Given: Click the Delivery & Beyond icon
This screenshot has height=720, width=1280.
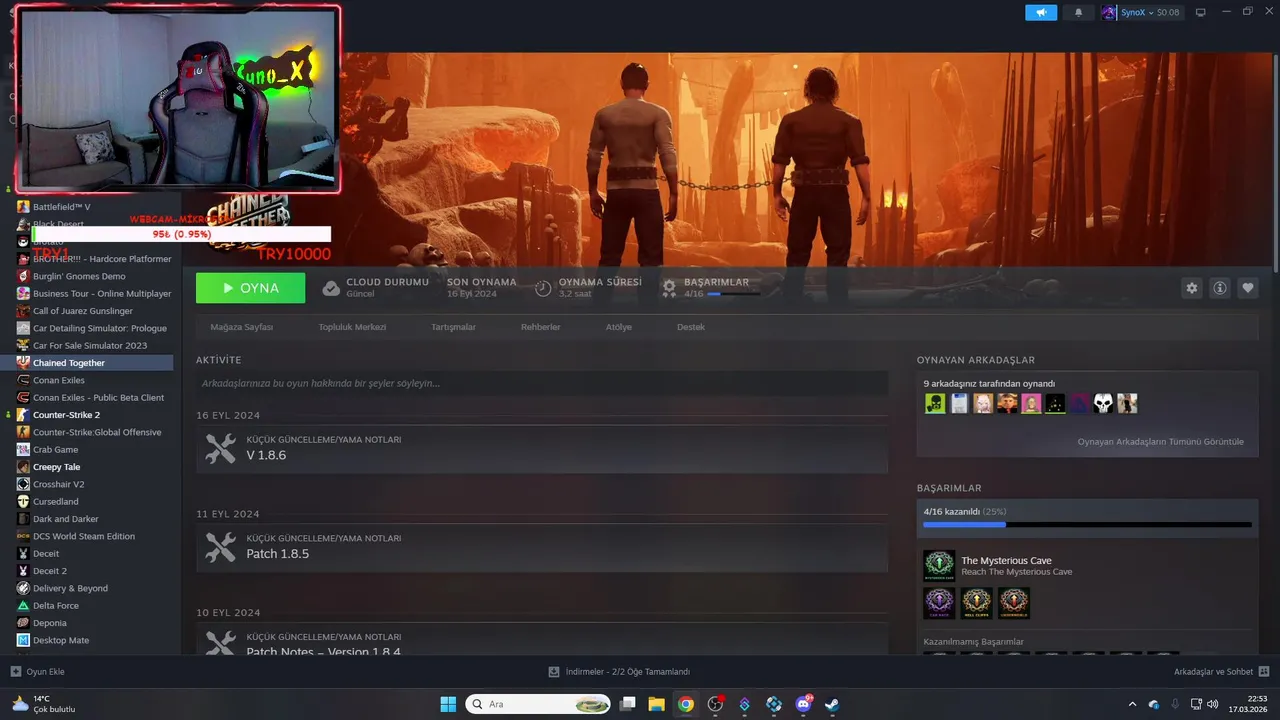Looking at the screenshot, I should coord(23,588).
